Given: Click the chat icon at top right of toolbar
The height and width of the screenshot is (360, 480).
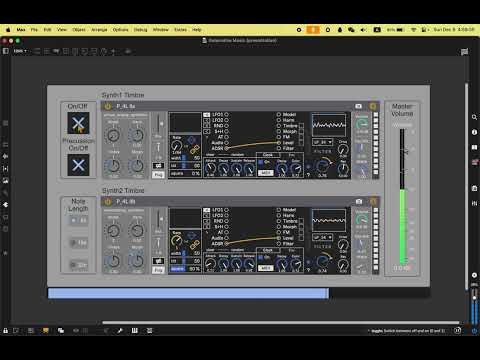Looking at the screenshot, I should click(464, 52).
